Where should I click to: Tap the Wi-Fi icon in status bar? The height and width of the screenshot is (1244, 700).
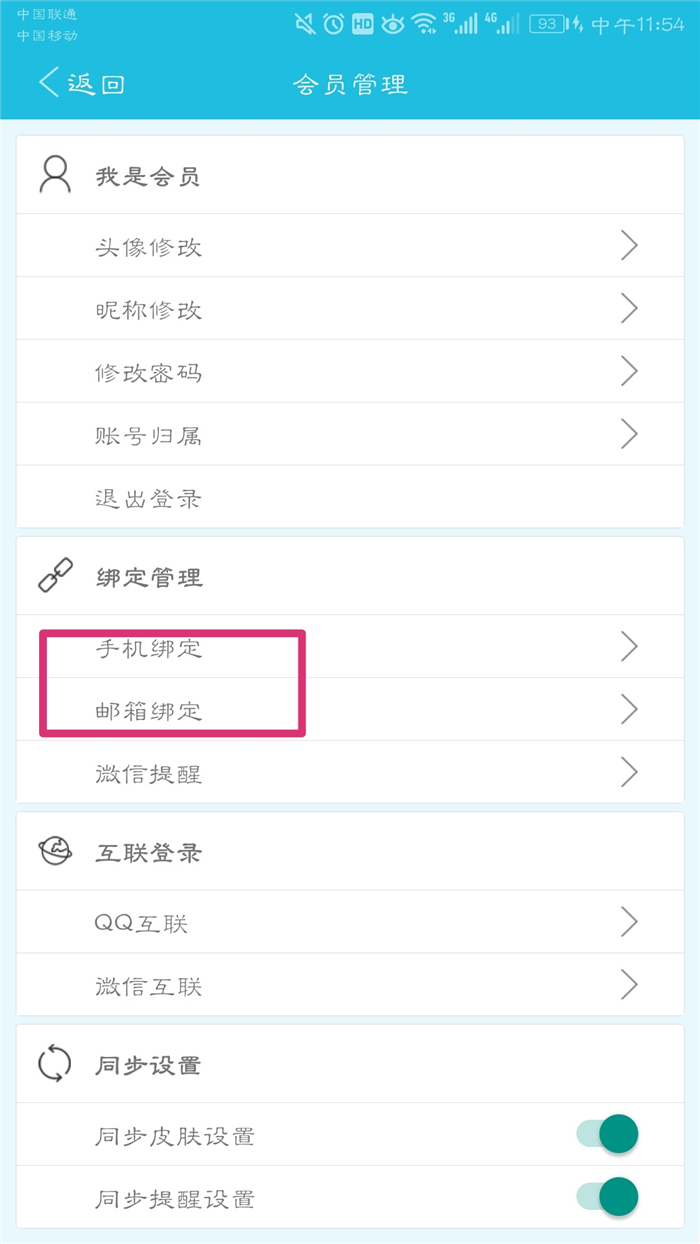tap(424, 24)
